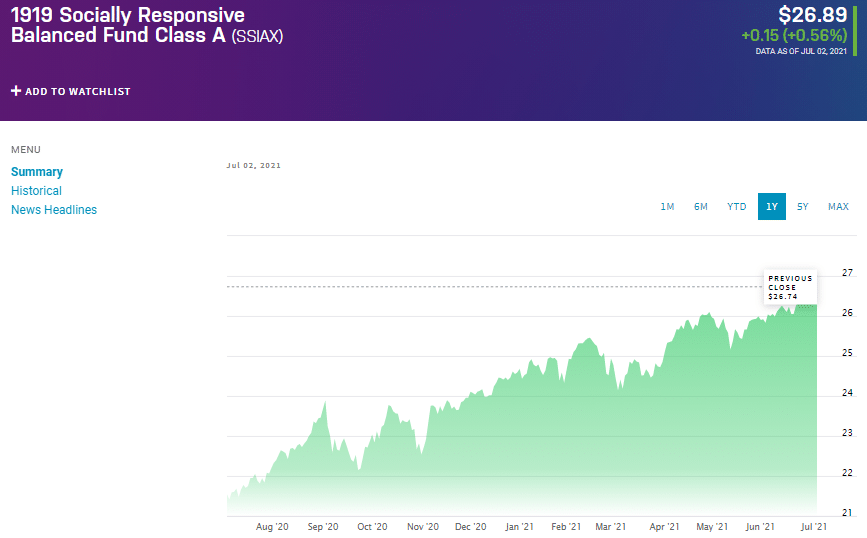Click the $26.89 current price
Image resolution: width=867 pixels, height=538 pixels.
812,15
